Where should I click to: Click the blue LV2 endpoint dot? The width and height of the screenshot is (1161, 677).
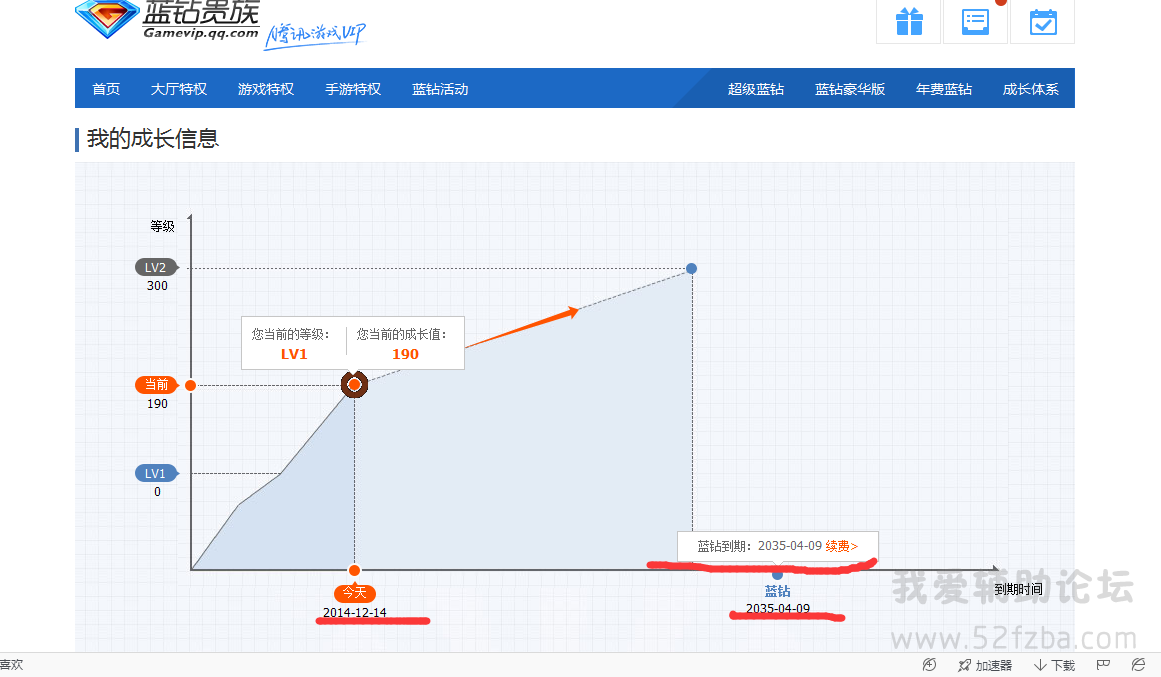click(x=692, y=268)
